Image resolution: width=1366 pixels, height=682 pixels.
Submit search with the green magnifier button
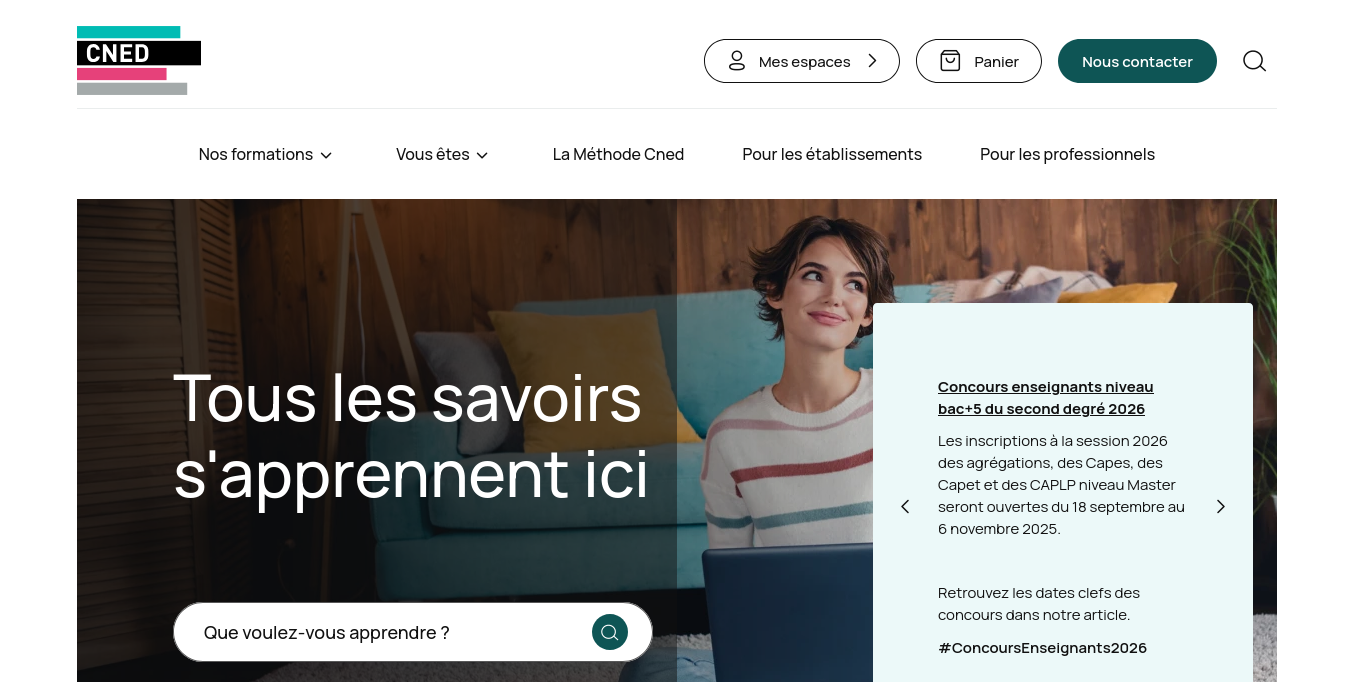pos(610,632)
